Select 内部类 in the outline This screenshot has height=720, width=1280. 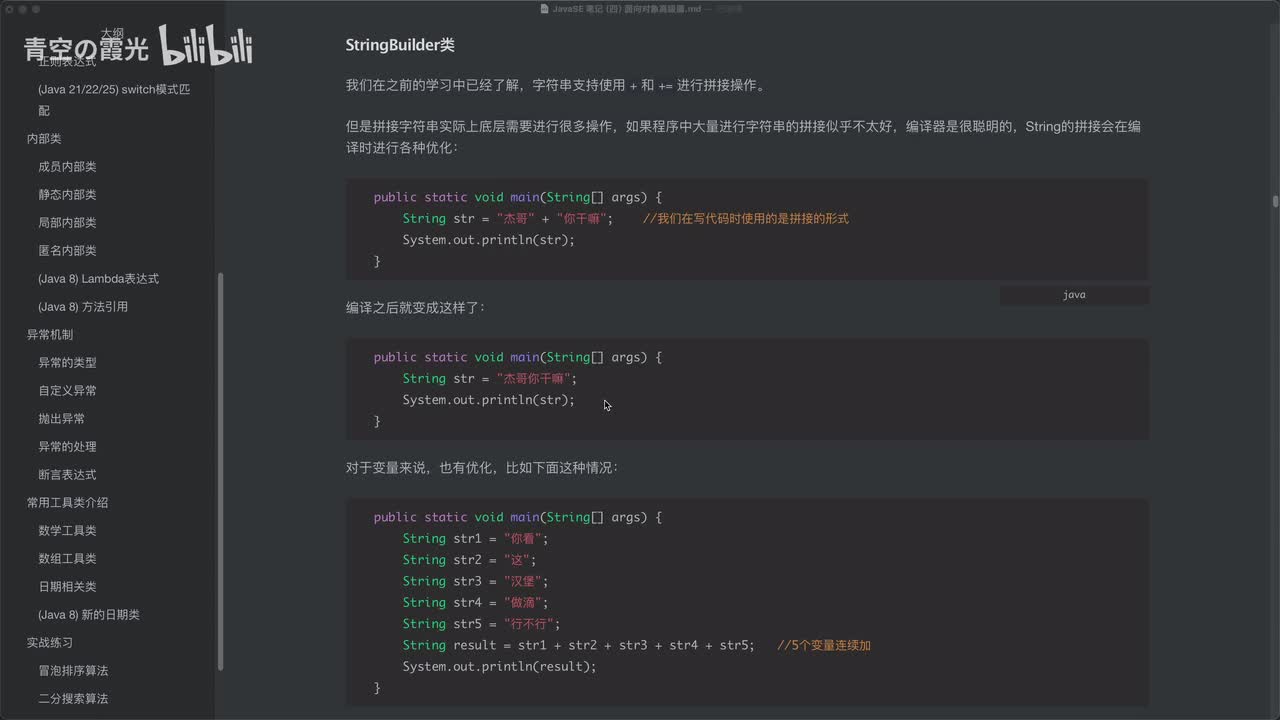(x=44, y=139)
